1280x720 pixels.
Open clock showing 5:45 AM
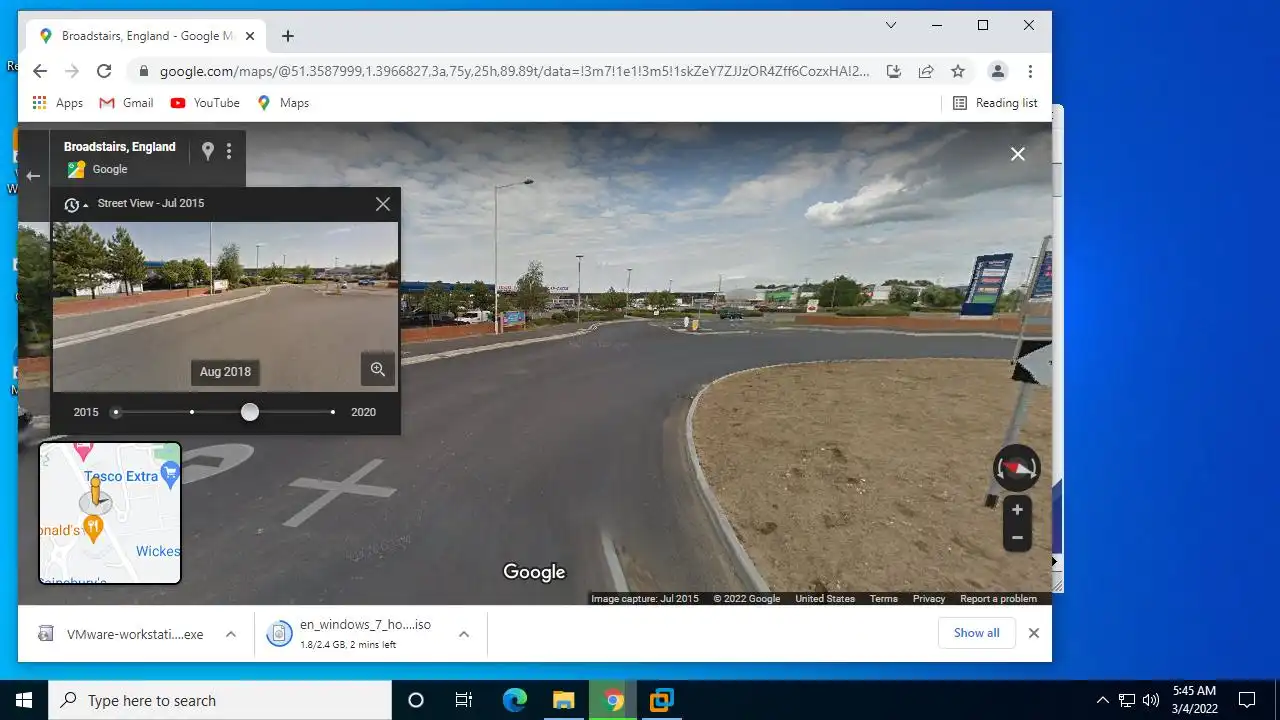(1194, 700)
